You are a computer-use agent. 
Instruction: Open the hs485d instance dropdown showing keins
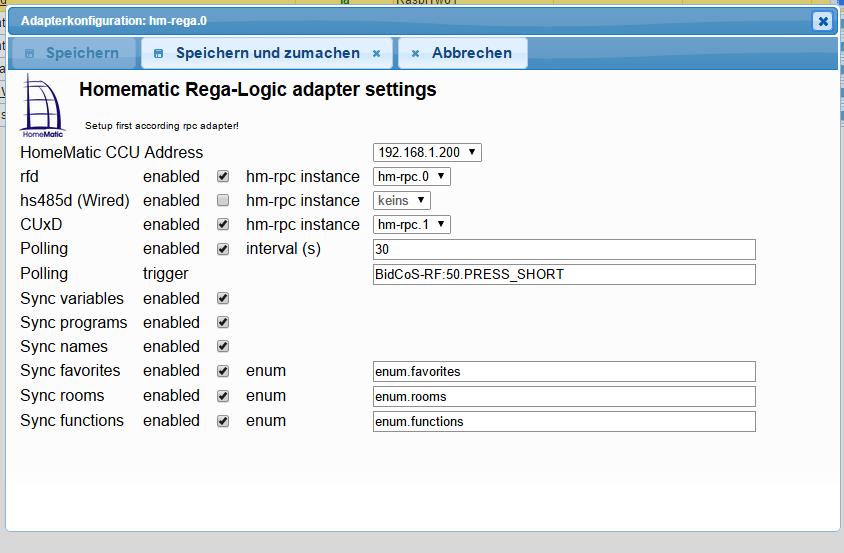point(401,201)
